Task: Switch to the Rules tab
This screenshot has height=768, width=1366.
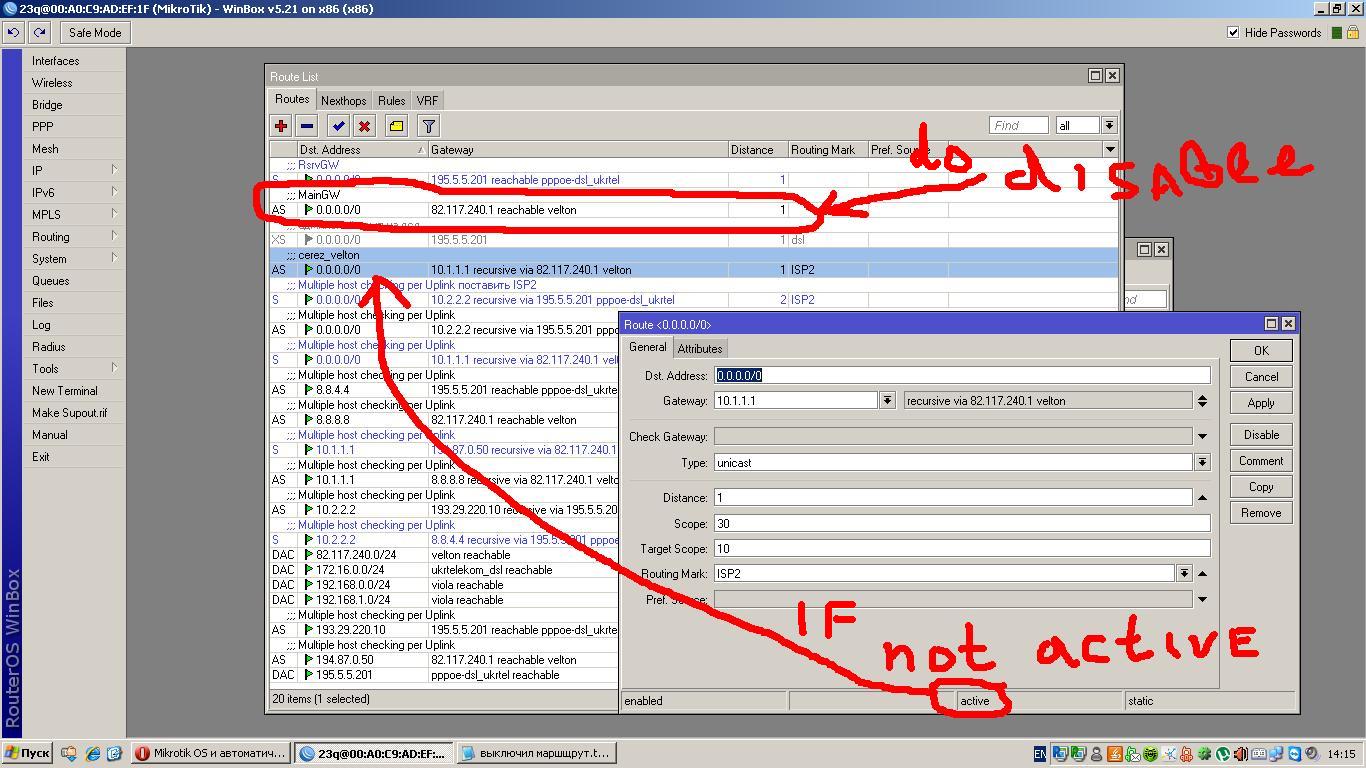Action: (391, 101)
